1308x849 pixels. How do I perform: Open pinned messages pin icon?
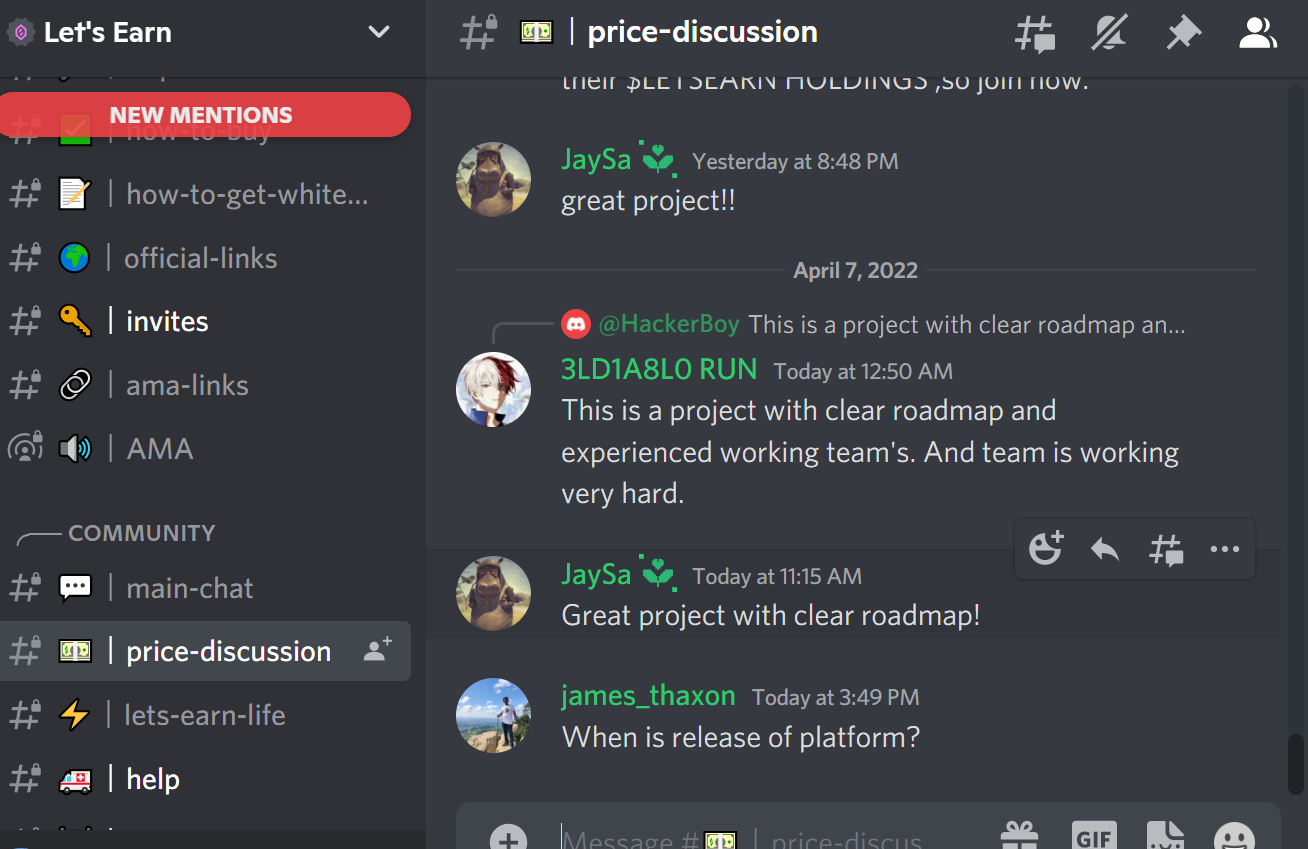tap(1183, 33)
